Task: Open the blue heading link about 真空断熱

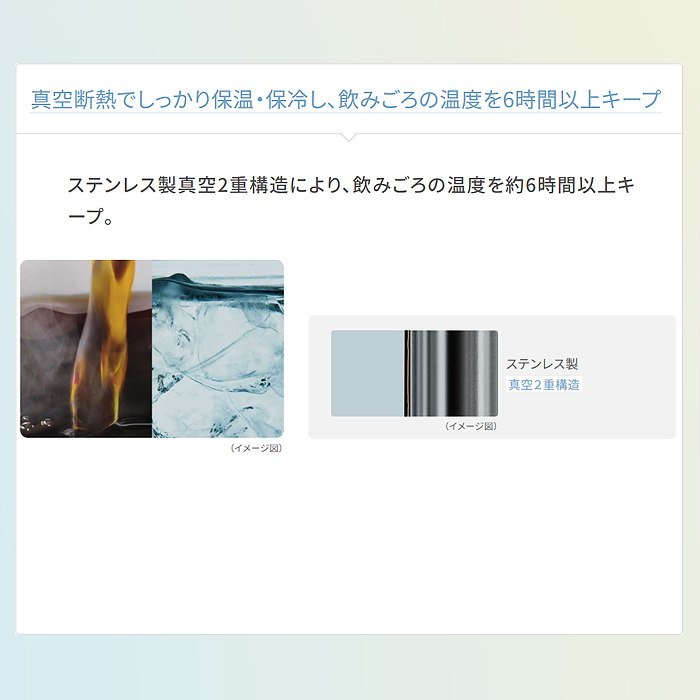Action: click(x=346, y=100)
